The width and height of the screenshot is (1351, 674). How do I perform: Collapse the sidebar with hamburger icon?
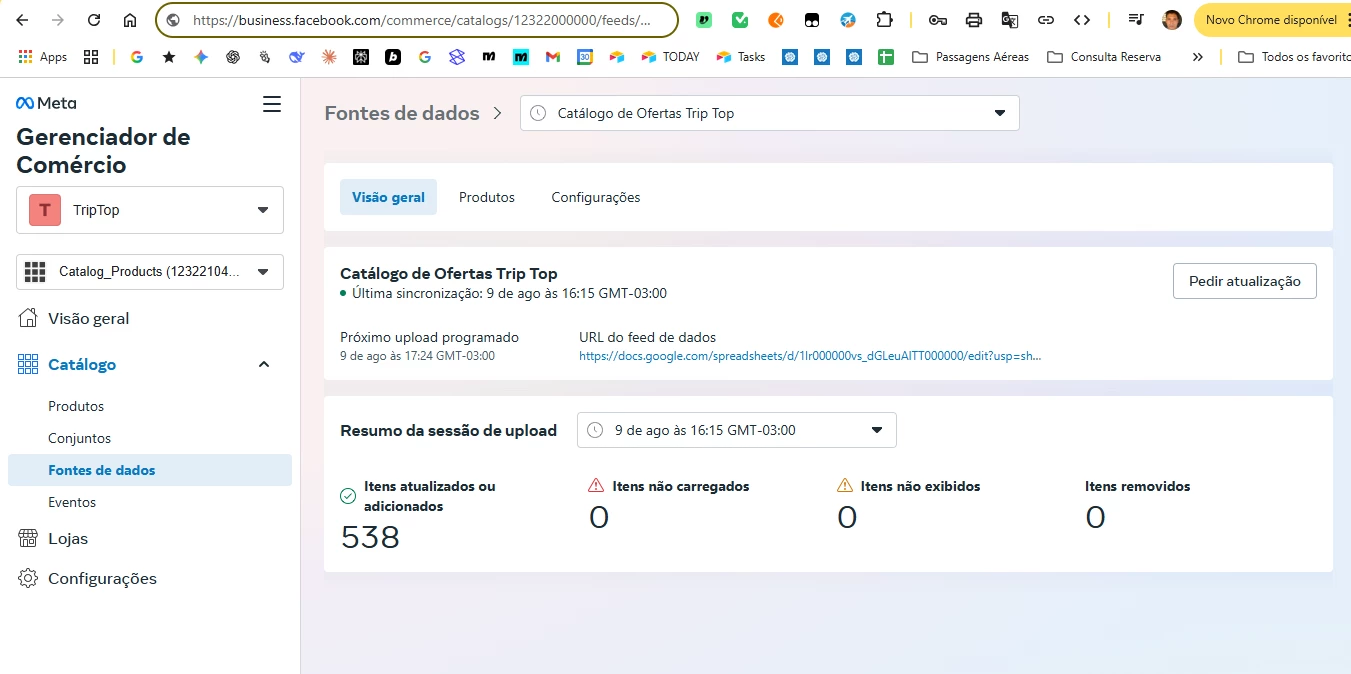pyautogui.click(x=272, y=104)
